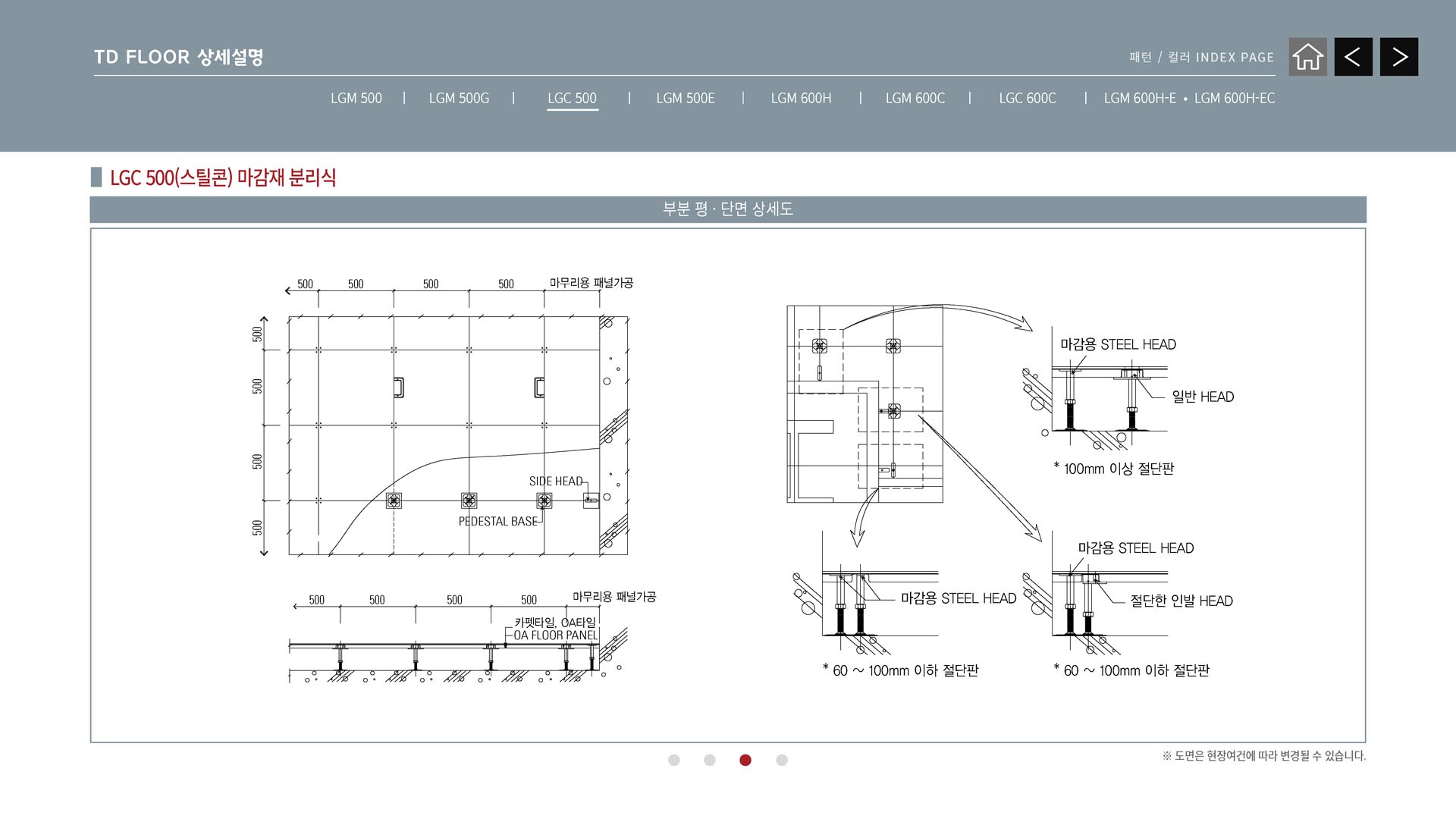
Task: Click the TD FLOOR 상세설명 title
Action: click(x=178, y=57)
